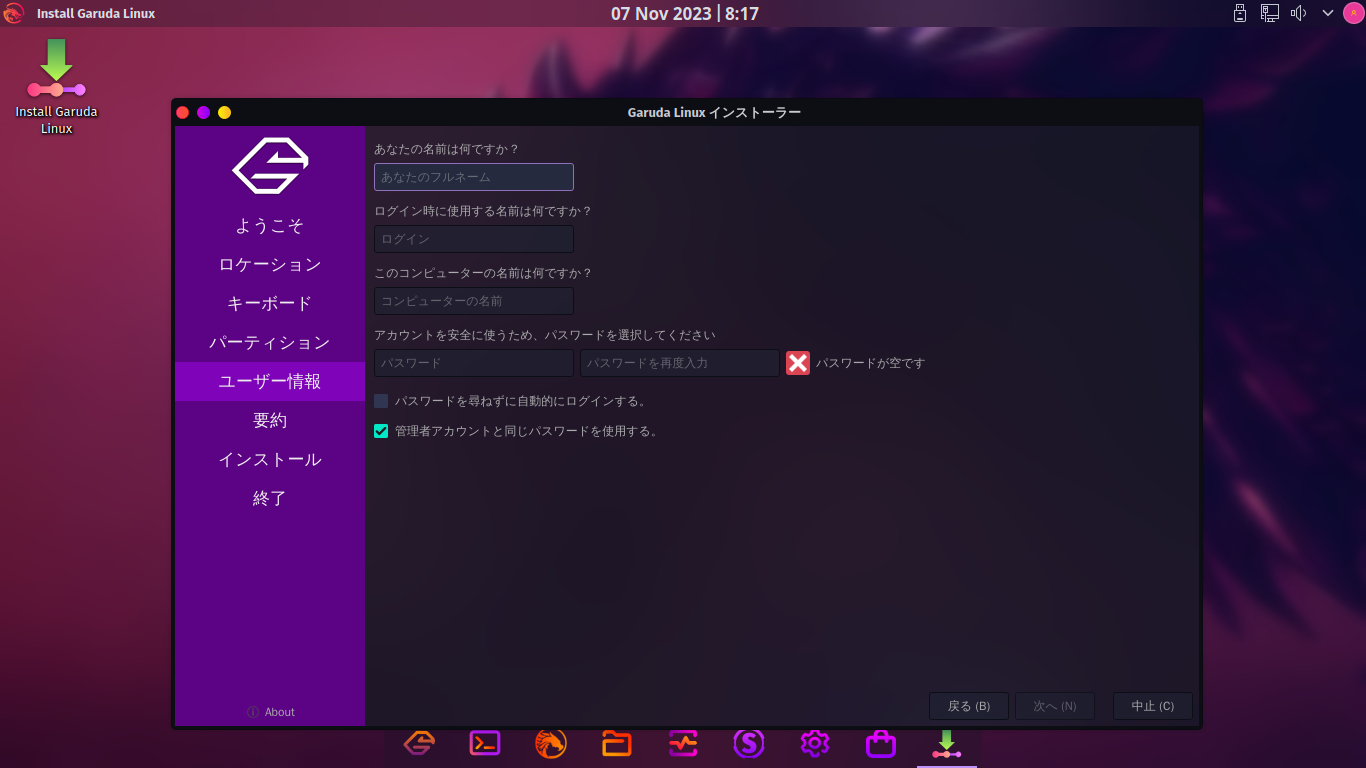This screenshot has width=1366, height=768.
Task: Click the yellow window control button
Action: tap(225, 113)
